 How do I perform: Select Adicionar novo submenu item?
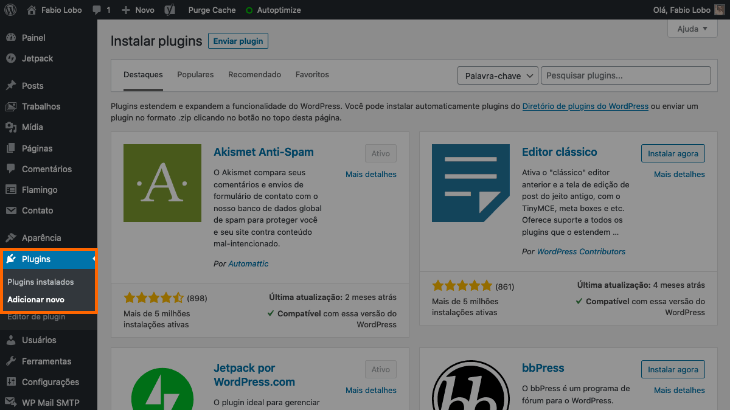pos(36,300)
